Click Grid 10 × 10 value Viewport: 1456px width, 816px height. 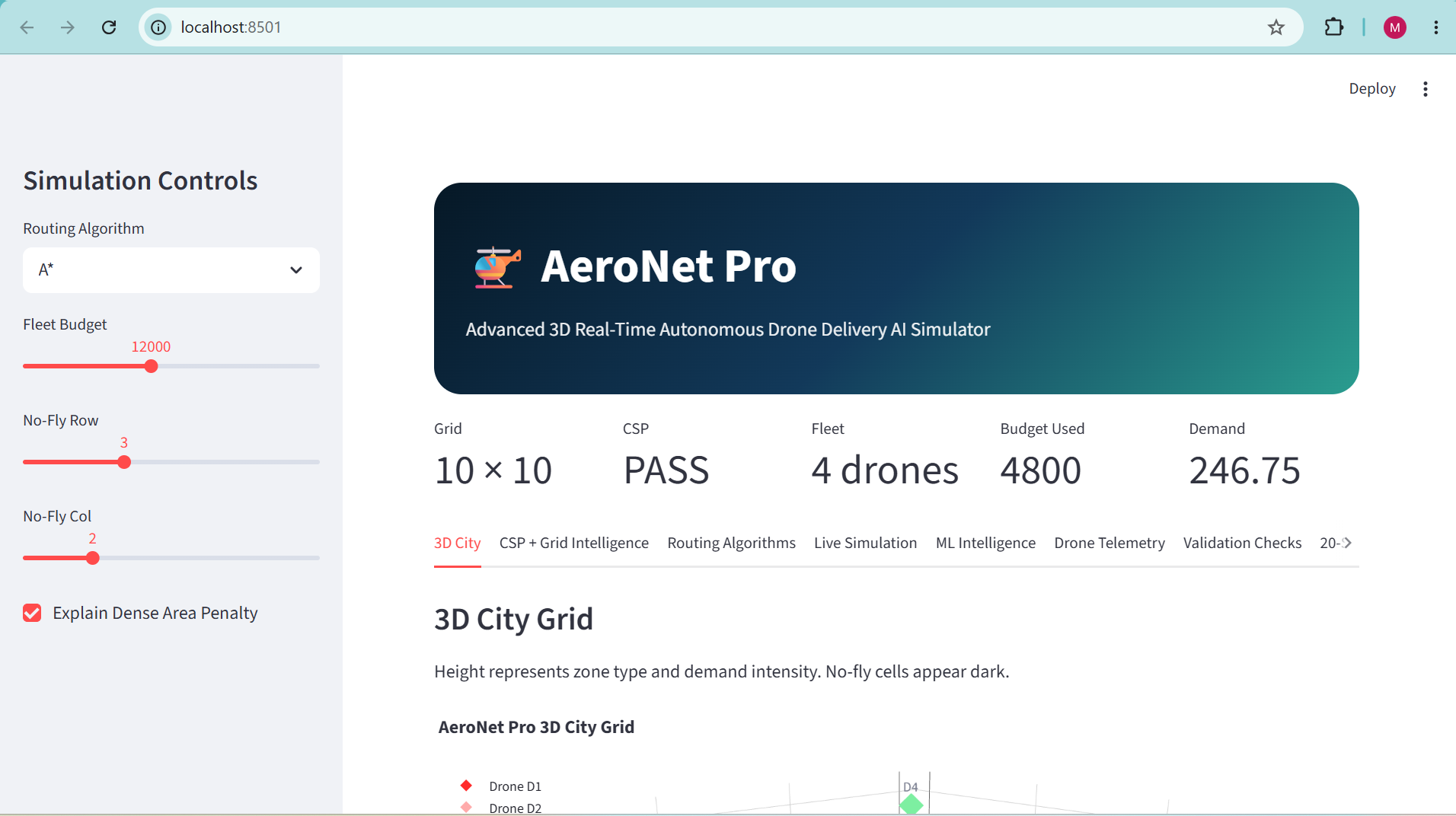pos(493,470)
